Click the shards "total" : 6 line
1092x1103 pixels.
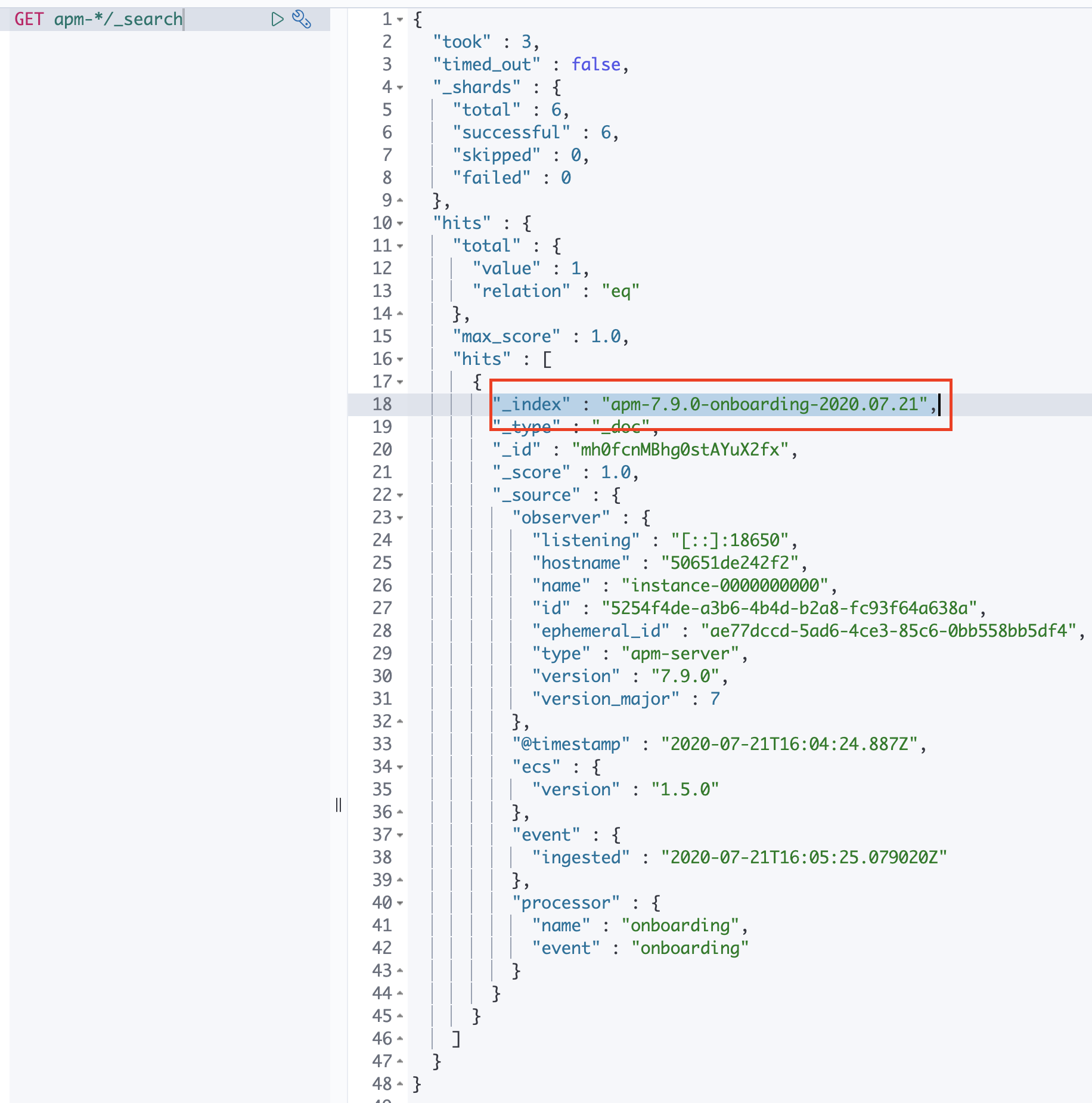point(511,110)
